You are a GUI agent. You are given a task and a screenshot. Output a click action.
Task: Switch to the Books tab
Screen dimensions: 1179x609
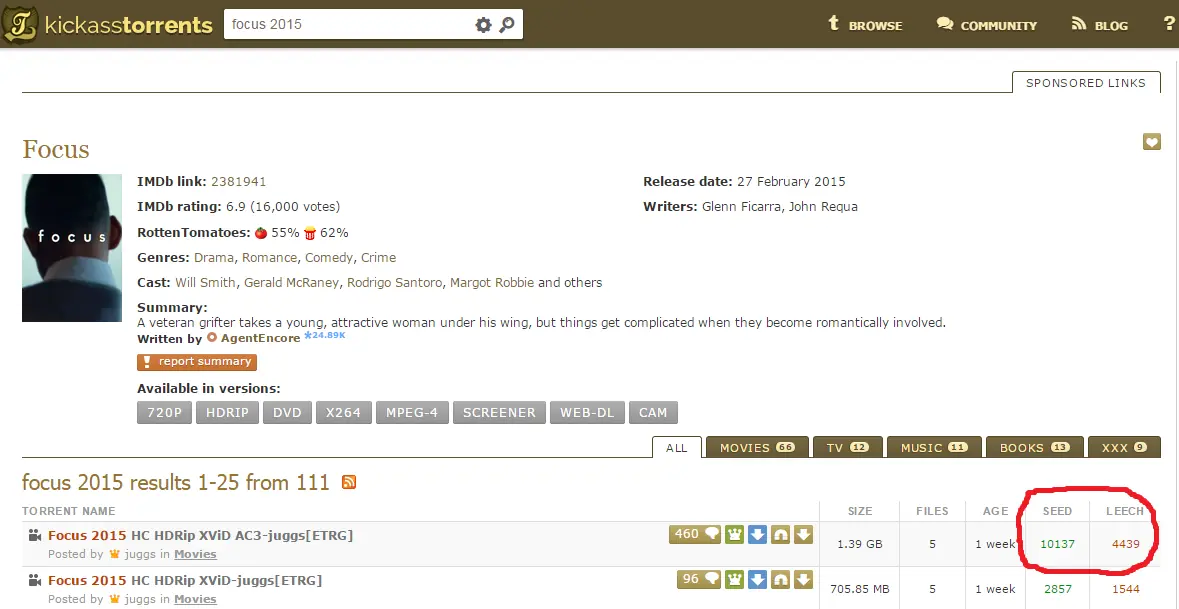[1035, 447]
